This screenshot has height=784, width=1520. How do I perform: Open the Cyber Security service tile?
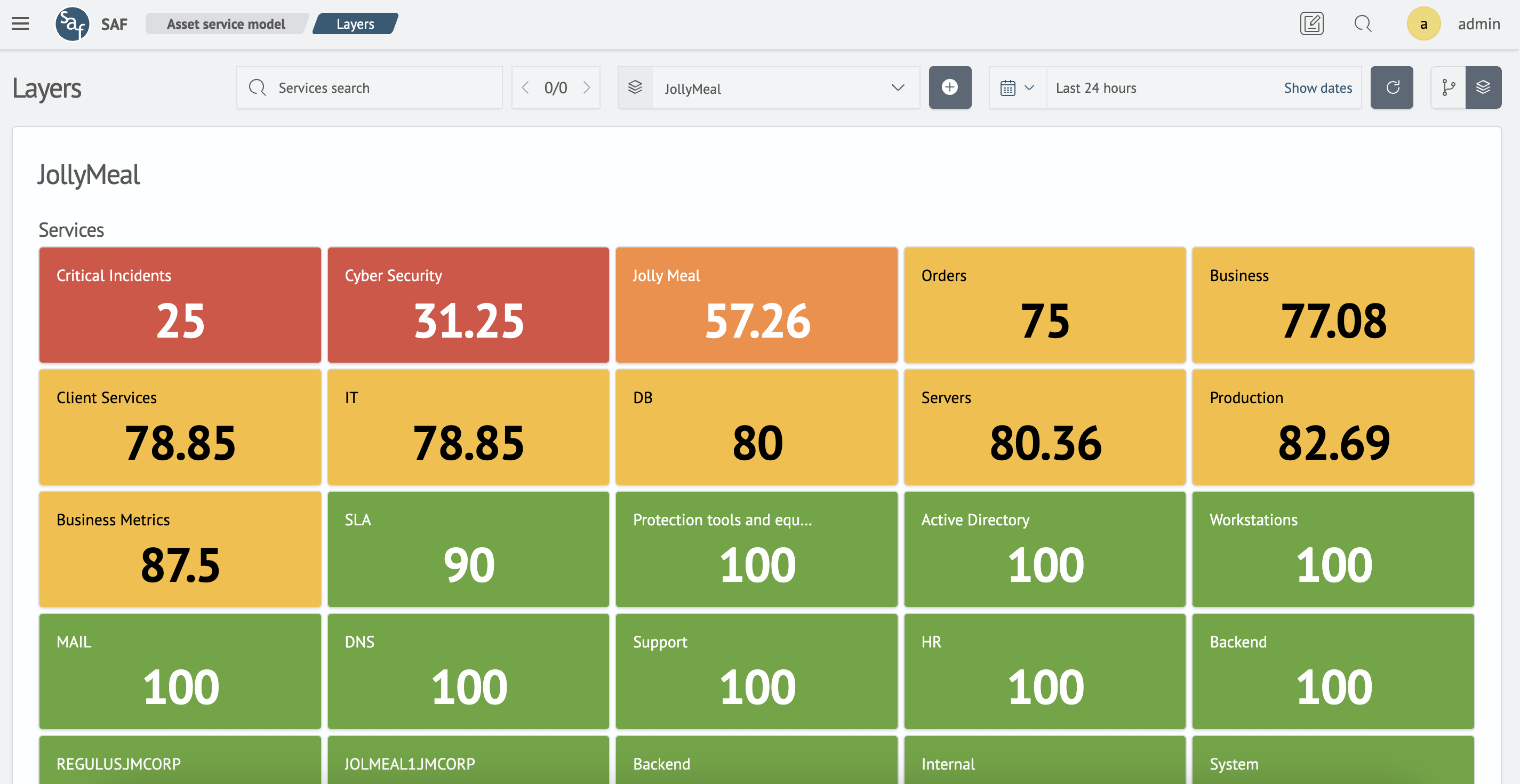[468, 305]
